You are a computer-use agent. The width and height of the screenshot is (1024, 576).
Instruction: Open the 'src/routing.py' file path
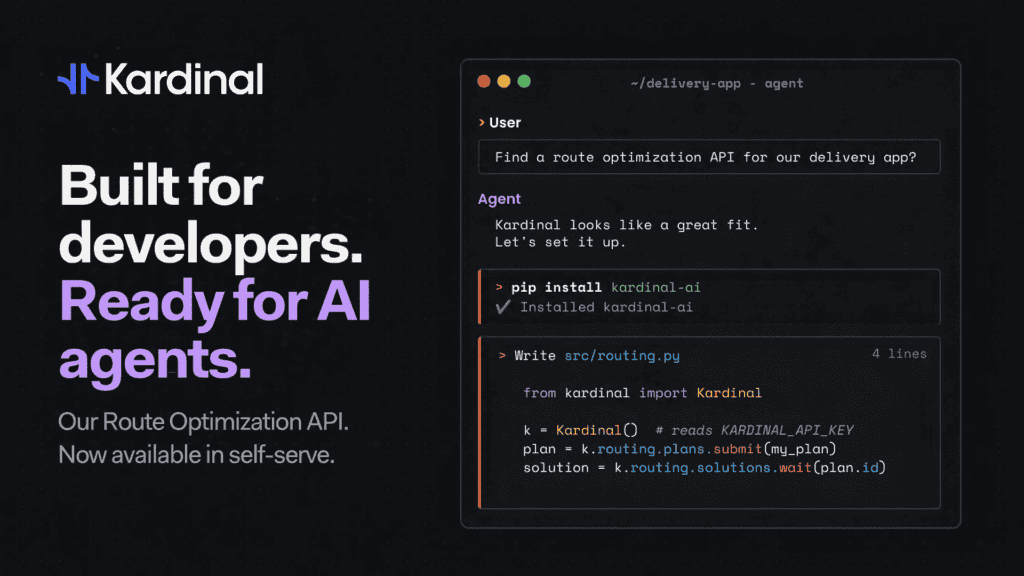click(x=622, y=355)
